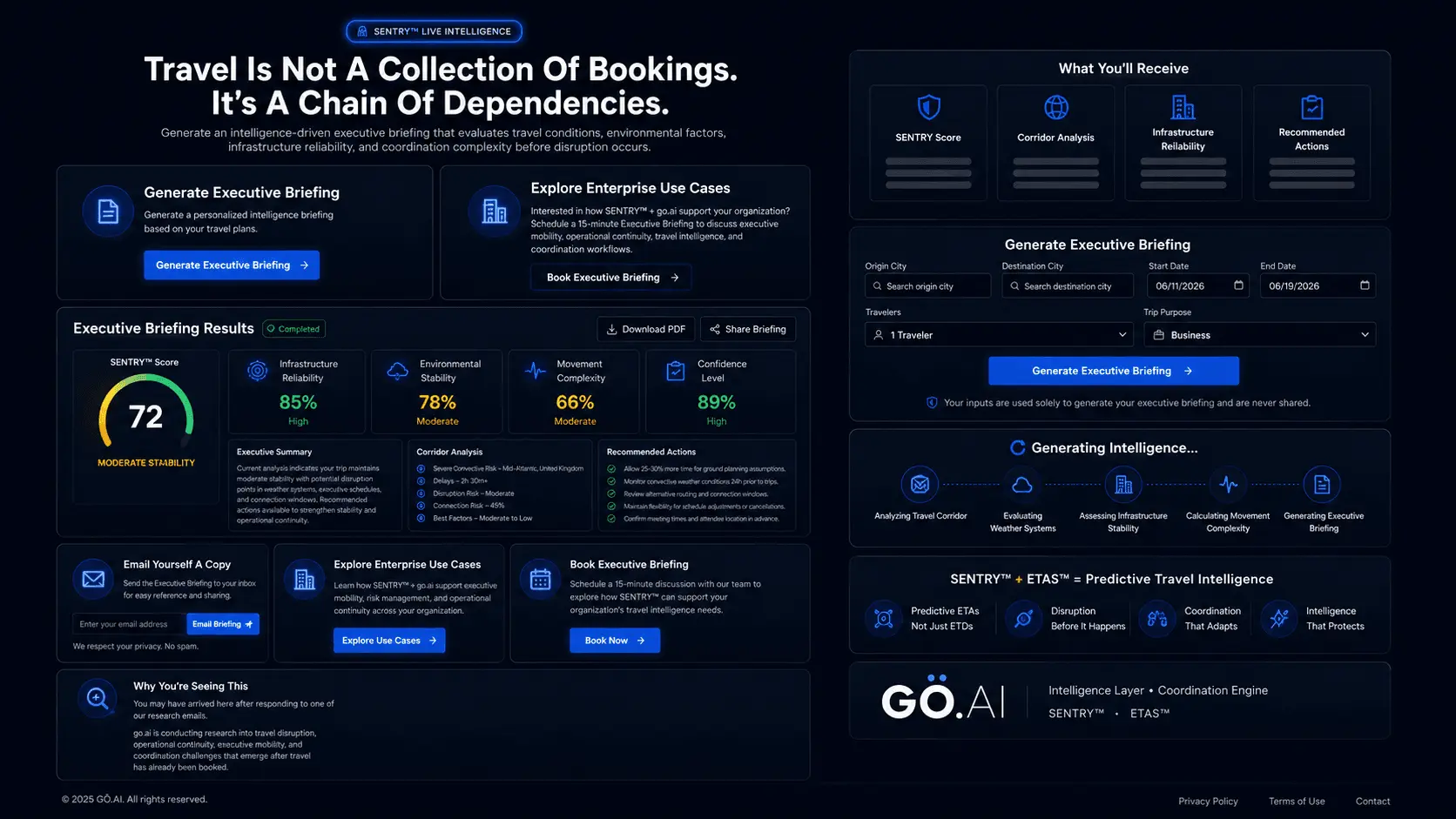Viewport: 1456px width, 819px height.
Task: Click the Infrastructure Reliability building icon in What You'll Receive
Action: (1183, 107)
